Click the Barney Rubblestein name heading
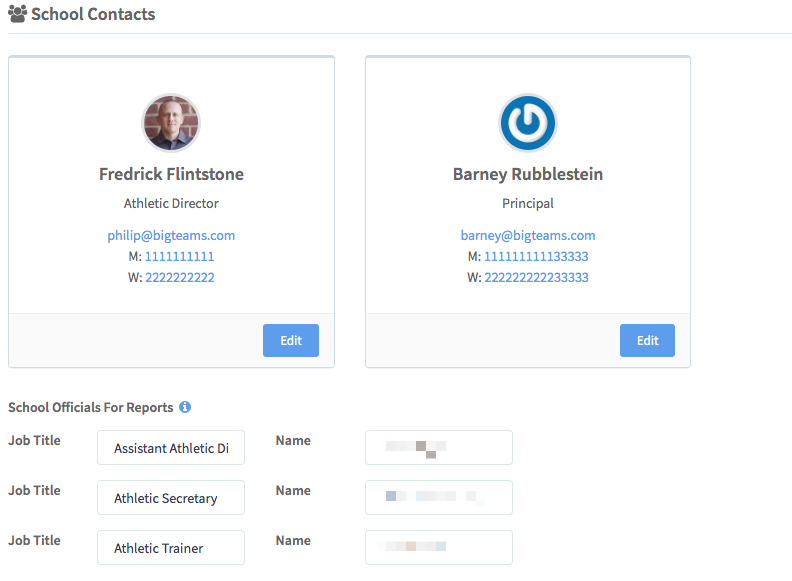 pos(527,174)
